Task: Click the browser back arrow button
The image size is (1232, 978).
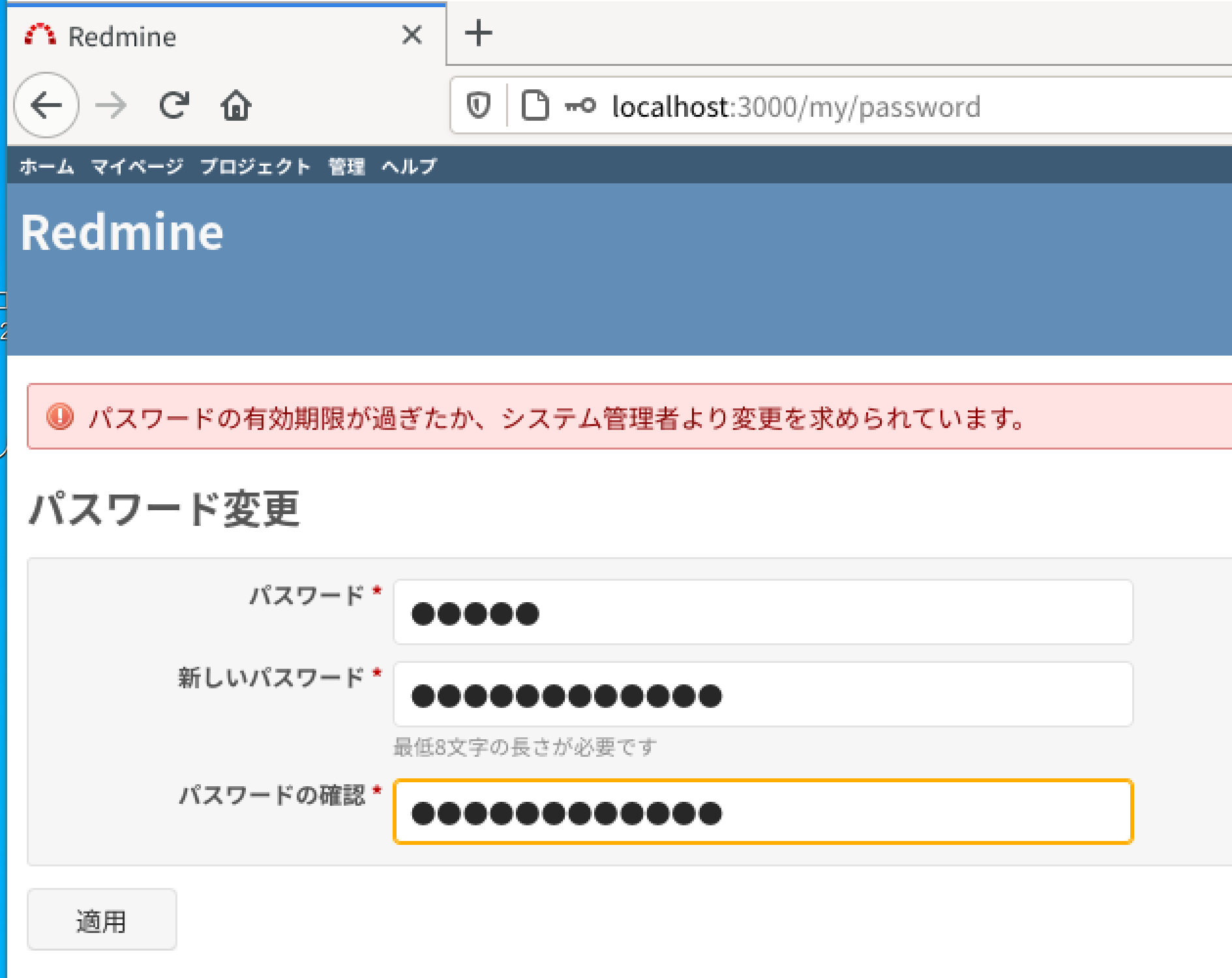Action: 46,105
